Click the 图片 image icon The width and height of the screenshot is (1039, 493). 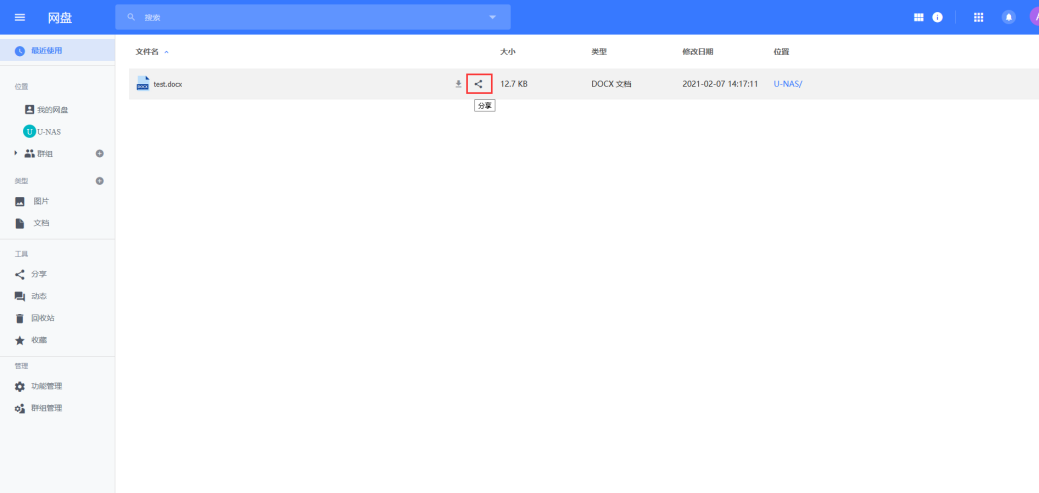point(20,201)
